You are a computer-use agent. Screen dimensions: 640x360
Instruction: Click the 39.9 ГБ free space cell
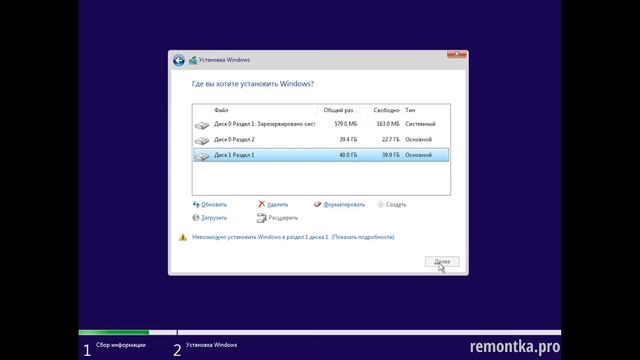[x=391, y=155]
